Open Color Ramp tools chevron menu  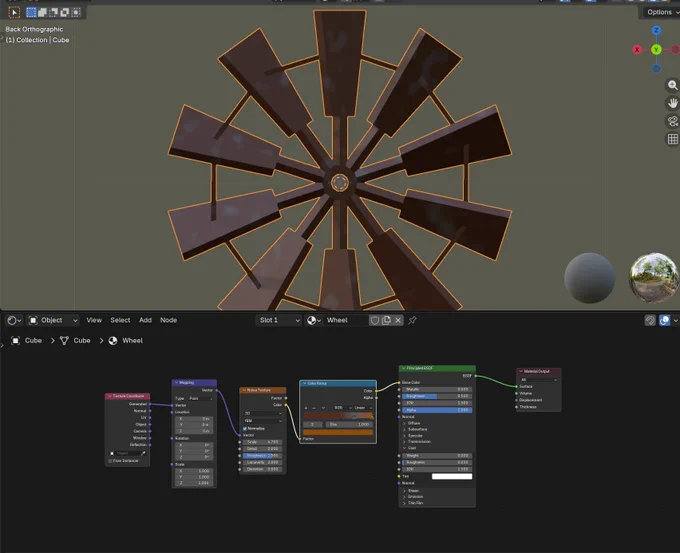tap(323, 408)
